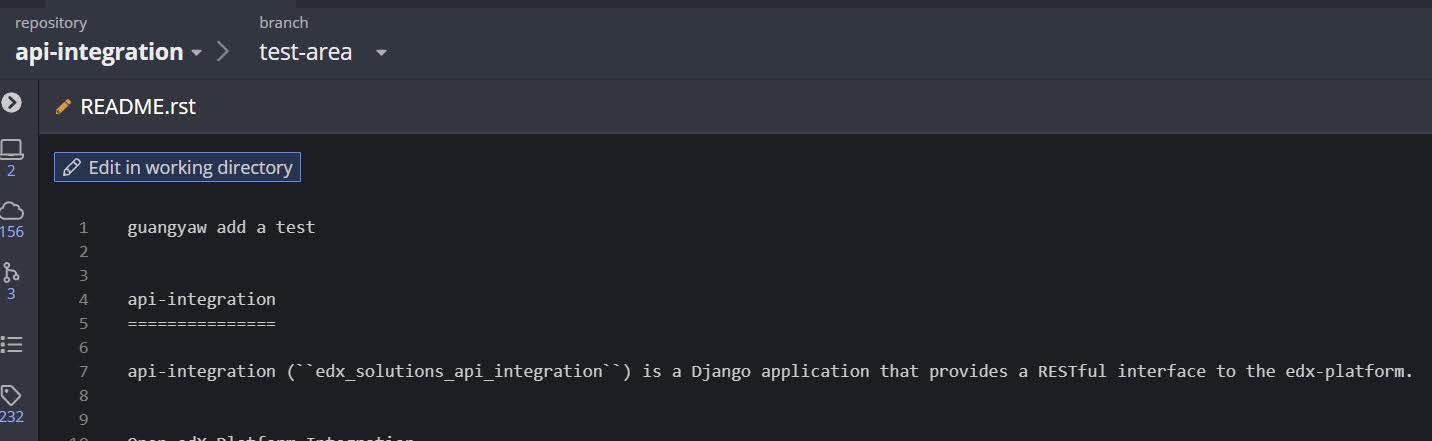This screenshot has width=1432, height=441.
Task: Click line number 5 in the gutter
Action: (84, 323)
